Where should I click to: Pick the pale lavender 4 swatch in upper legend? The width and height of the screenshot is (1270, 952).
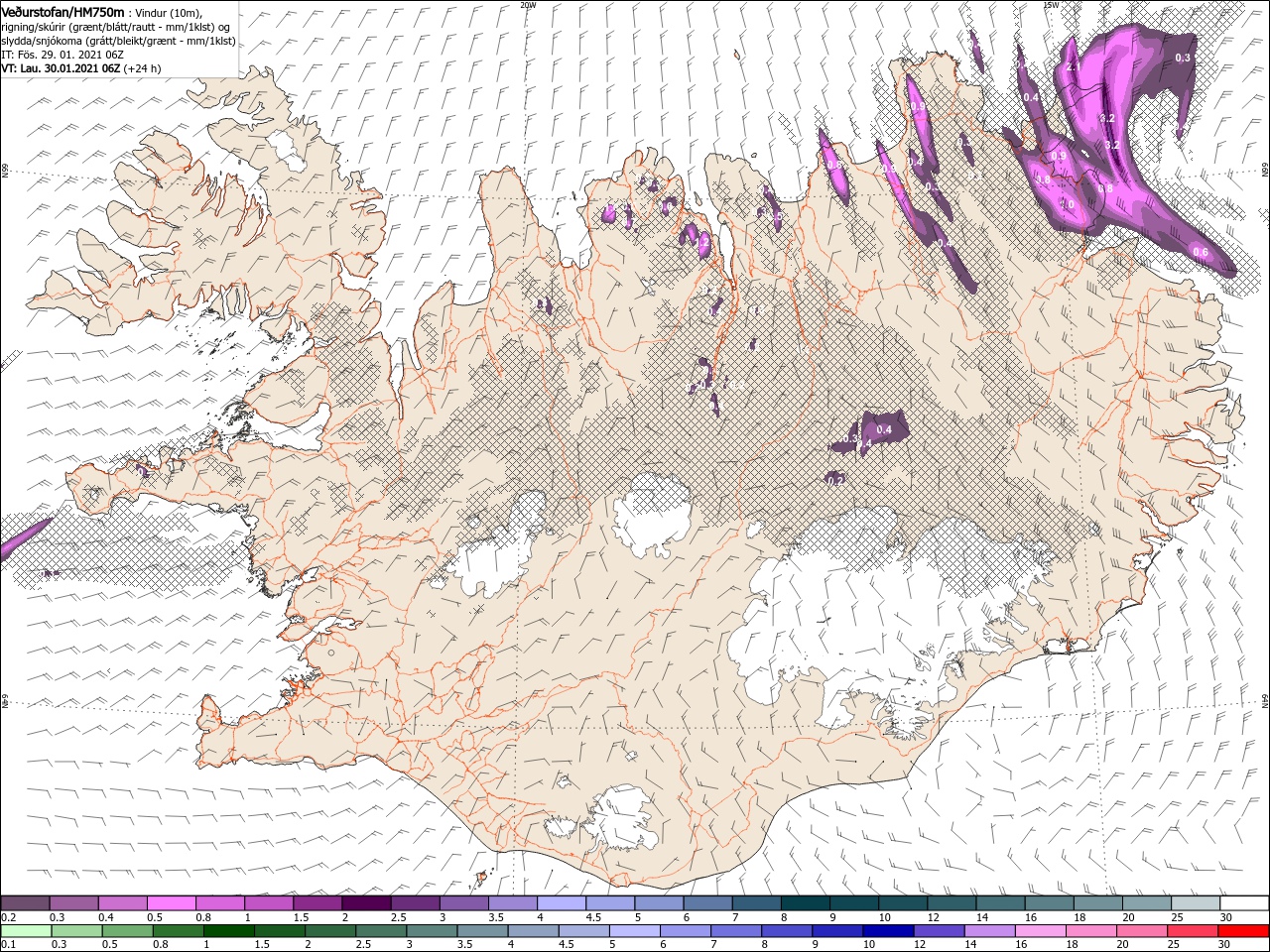click(561, 903)
